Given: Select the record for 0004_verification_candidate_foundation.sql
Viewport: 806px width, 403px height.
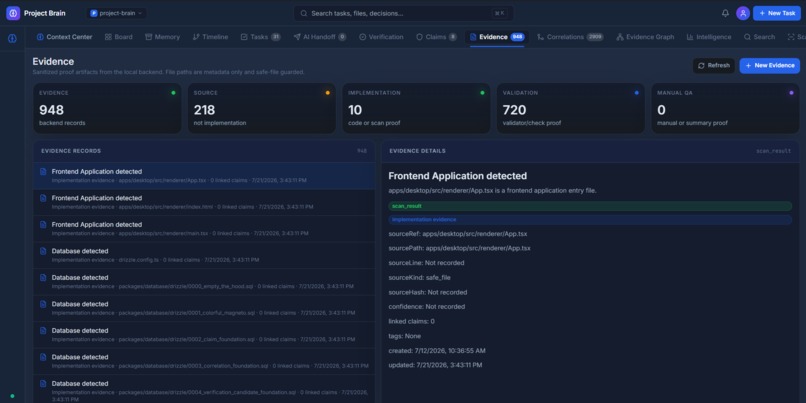Looking at the screenshot, I should click(x=204, y=389).
